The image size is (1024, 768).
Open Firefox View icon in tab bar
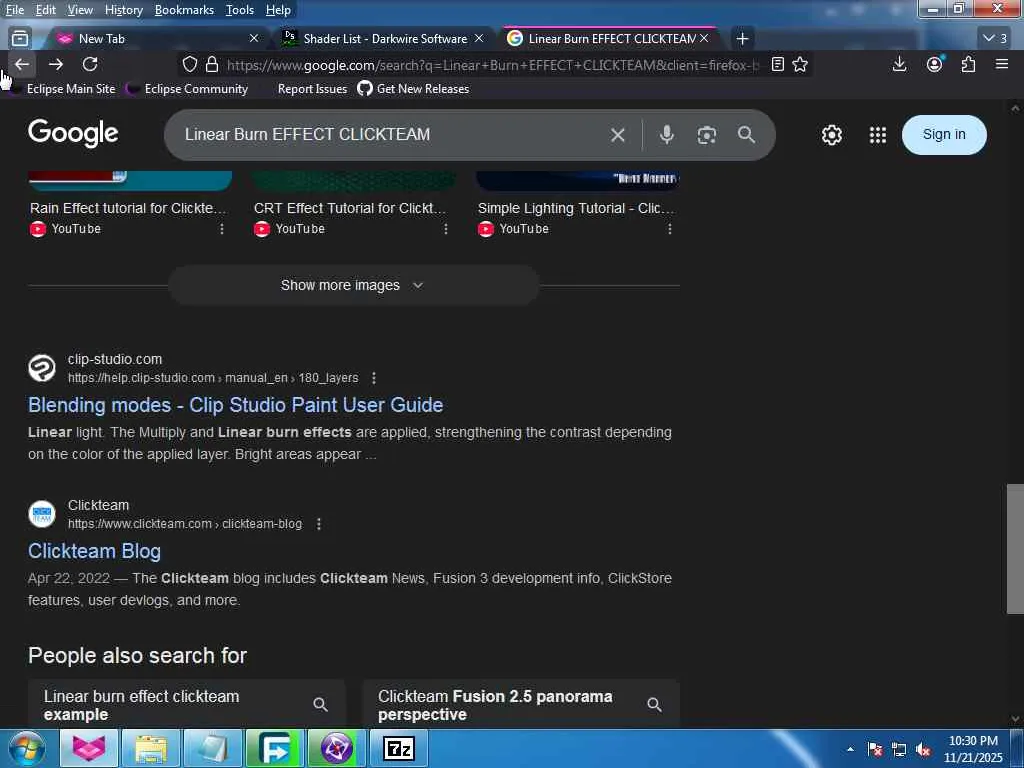pos(20,39)
